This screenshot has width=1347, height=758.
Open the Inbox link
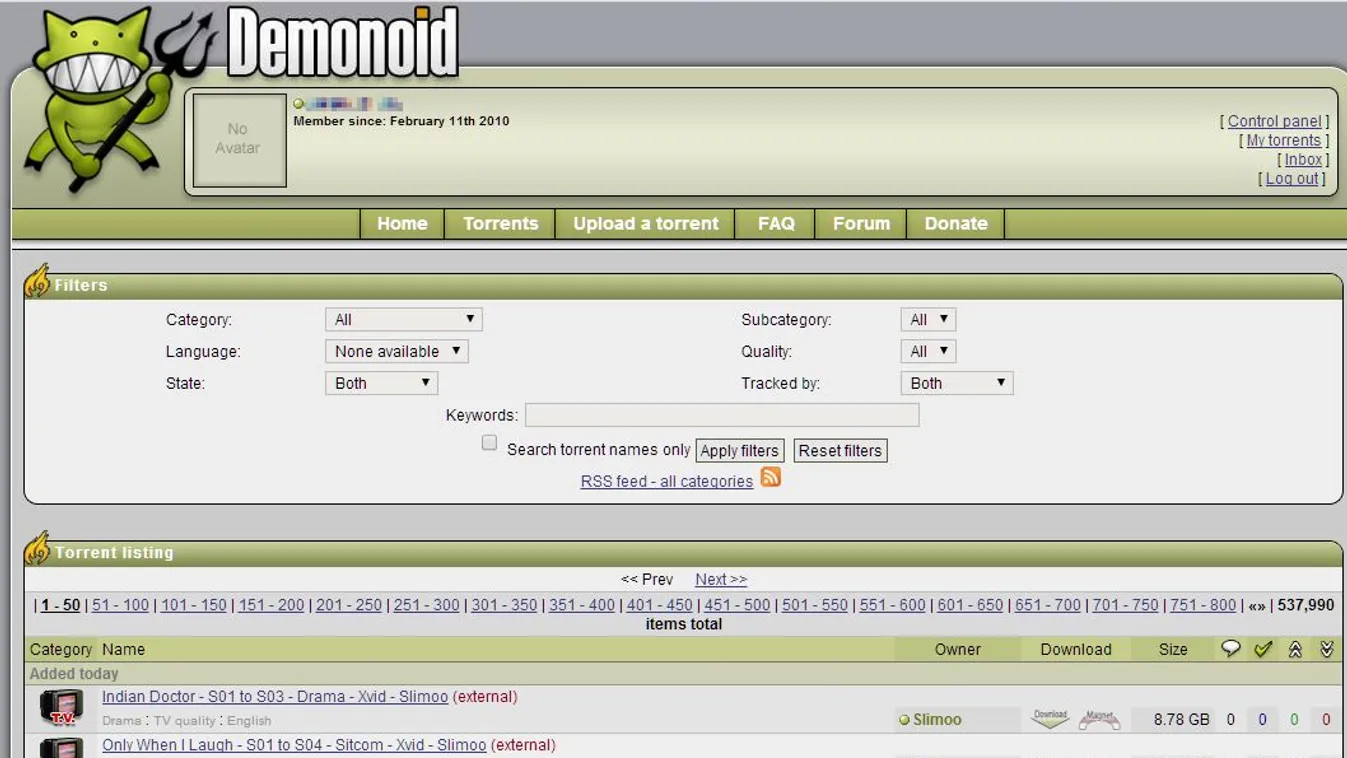pyautogui.click(x=1303, y=160)
